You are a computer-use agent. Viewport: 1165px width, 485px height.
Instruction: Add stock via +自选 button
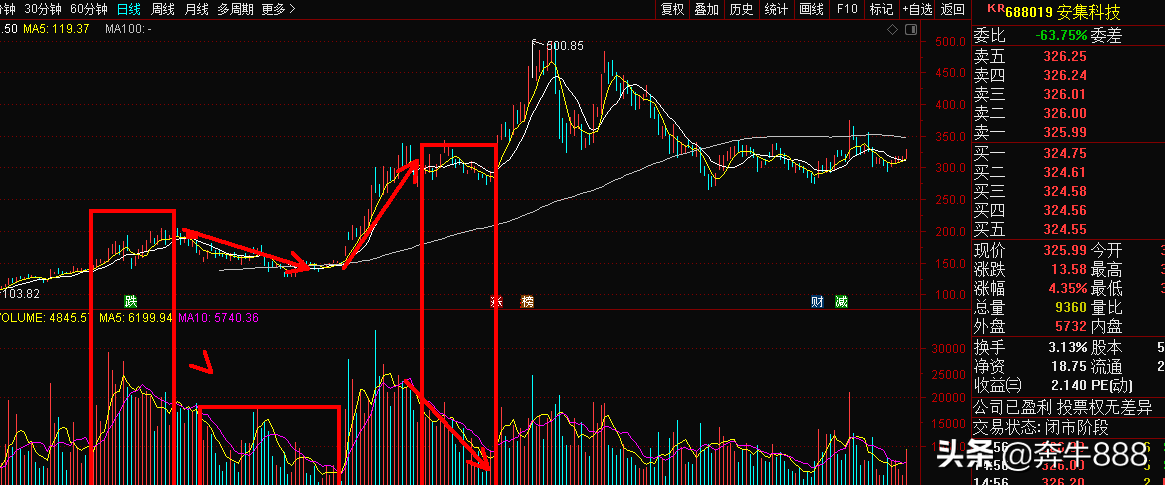click(x=918, y=10)
